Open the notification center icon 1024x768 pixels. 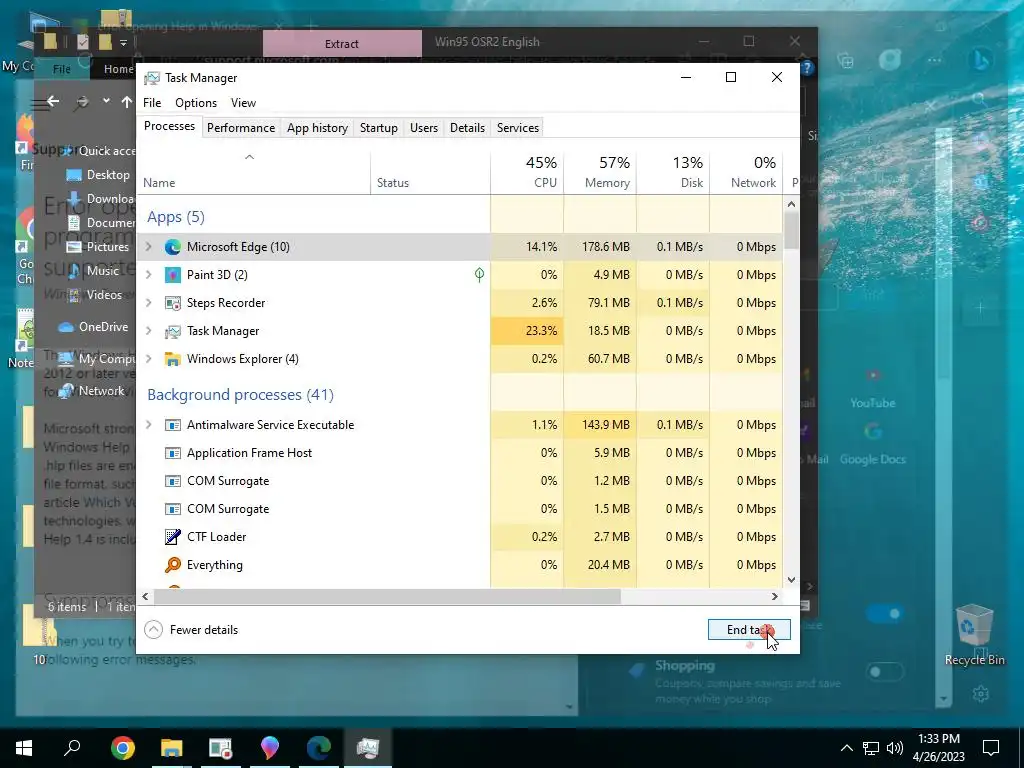pos(991,748)
